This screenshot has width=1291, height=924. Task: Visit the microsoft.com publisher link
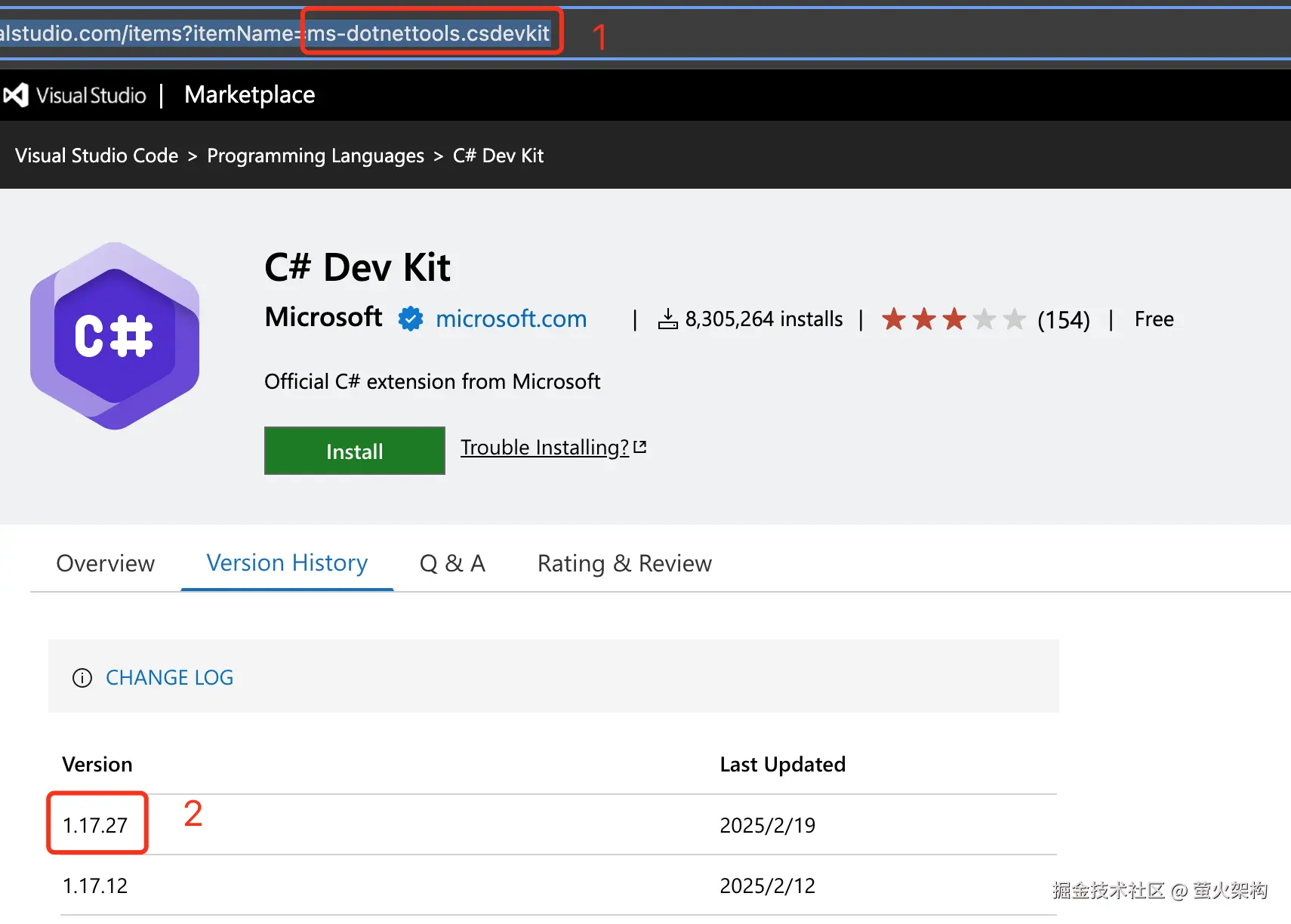(x=511, y=319)
